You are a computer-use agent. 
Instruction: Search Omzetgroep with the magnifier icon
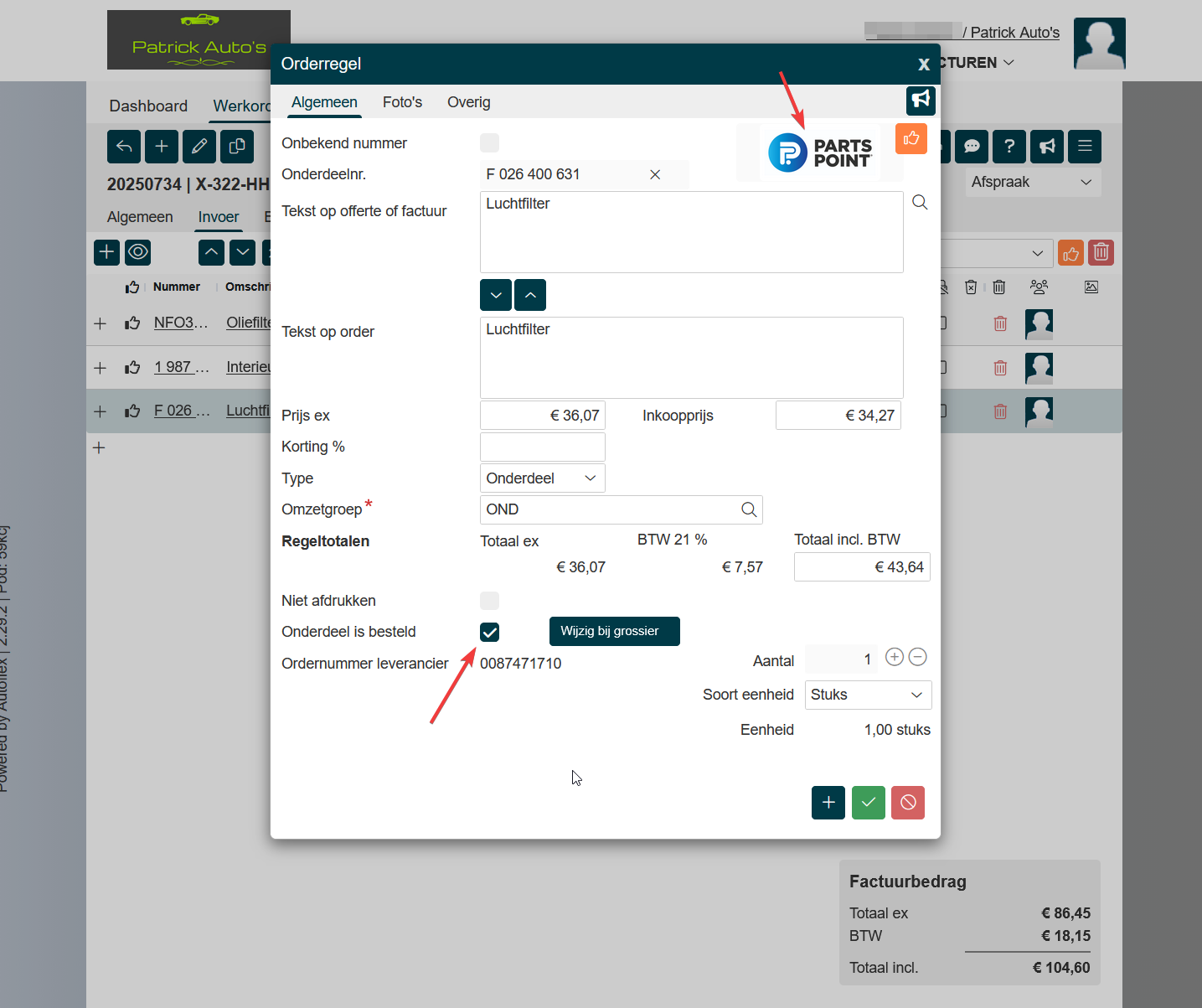tap(748, 509)
